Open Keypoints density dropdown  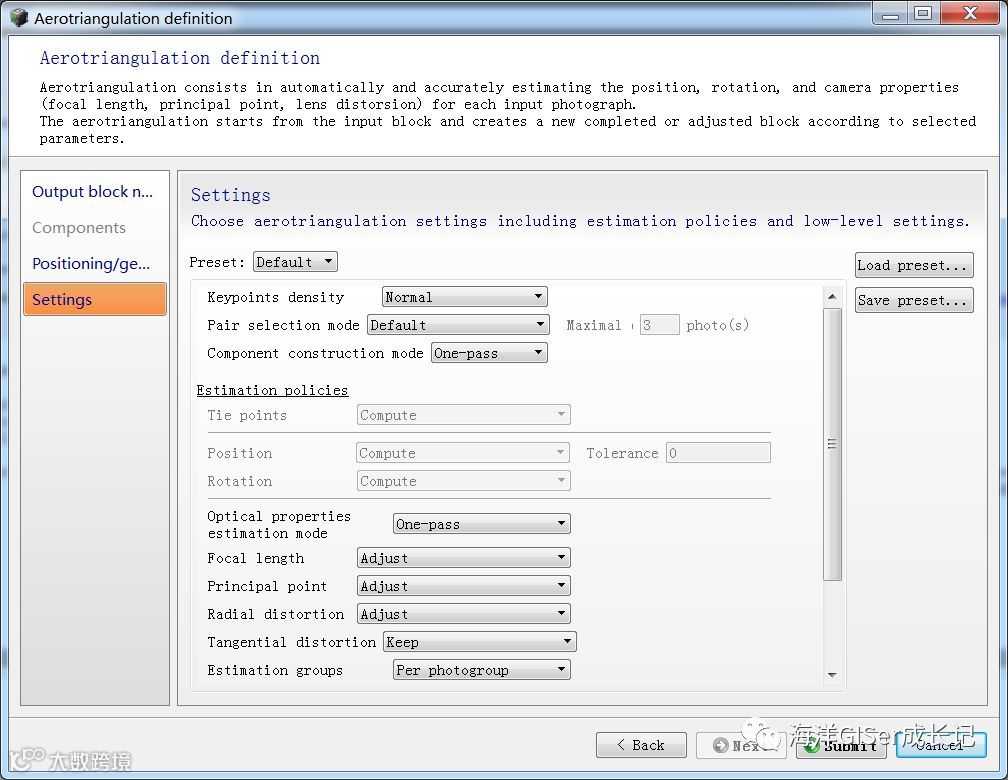point(464,297)
